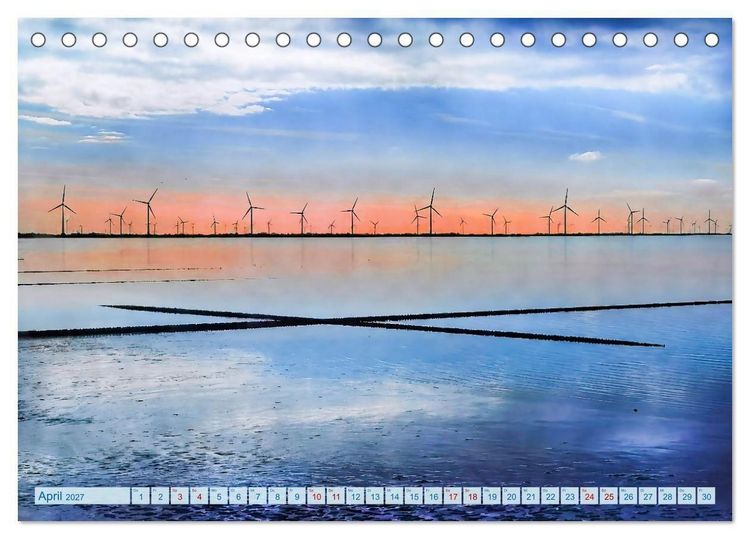Screen dimensions: 750x539
Task: Select day 9 in the calendar strip
Action: click(x=297, y=496)
